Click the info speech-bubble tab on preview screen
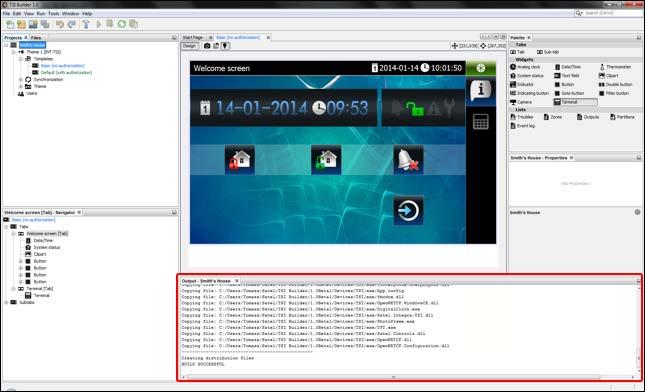645x392 pixels. click(x=480, y=90)
